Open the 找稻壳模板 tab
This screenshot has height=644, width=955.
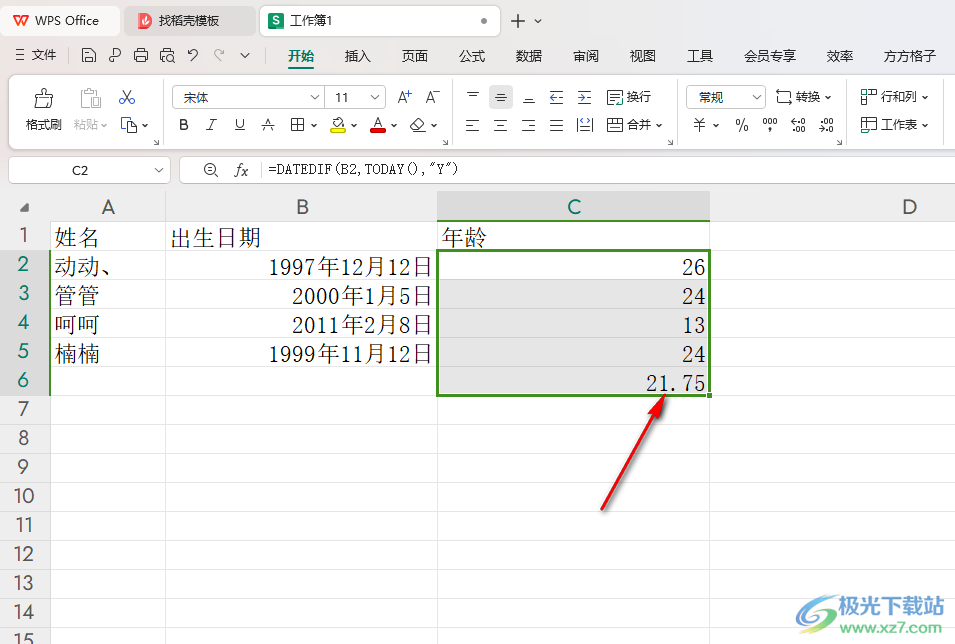189,21
